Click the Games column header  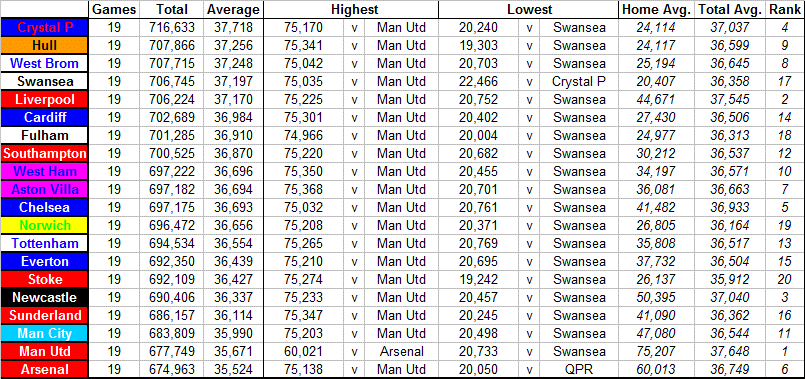pos(116,9)
